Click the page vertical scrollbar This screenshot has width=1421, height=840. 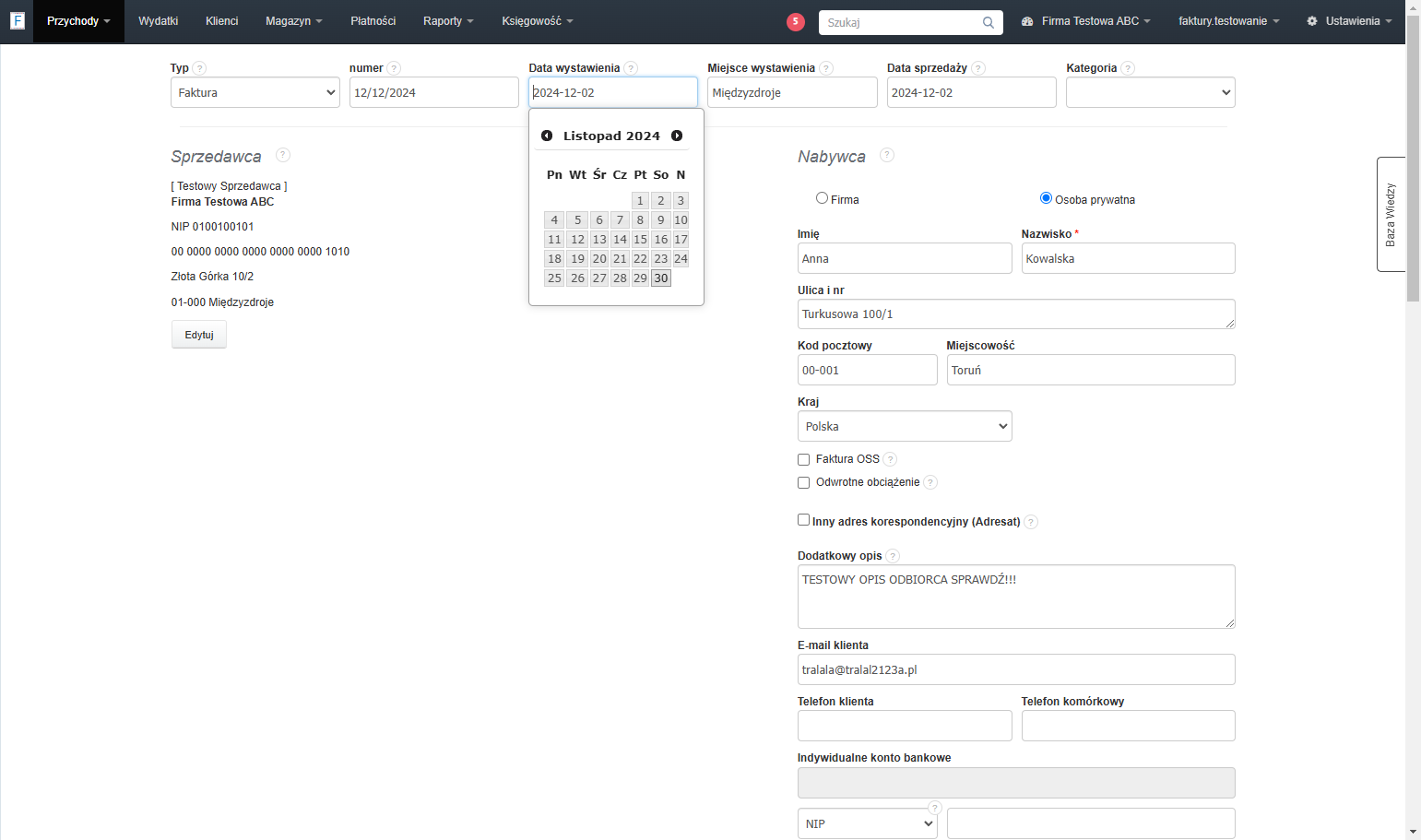1413,159
